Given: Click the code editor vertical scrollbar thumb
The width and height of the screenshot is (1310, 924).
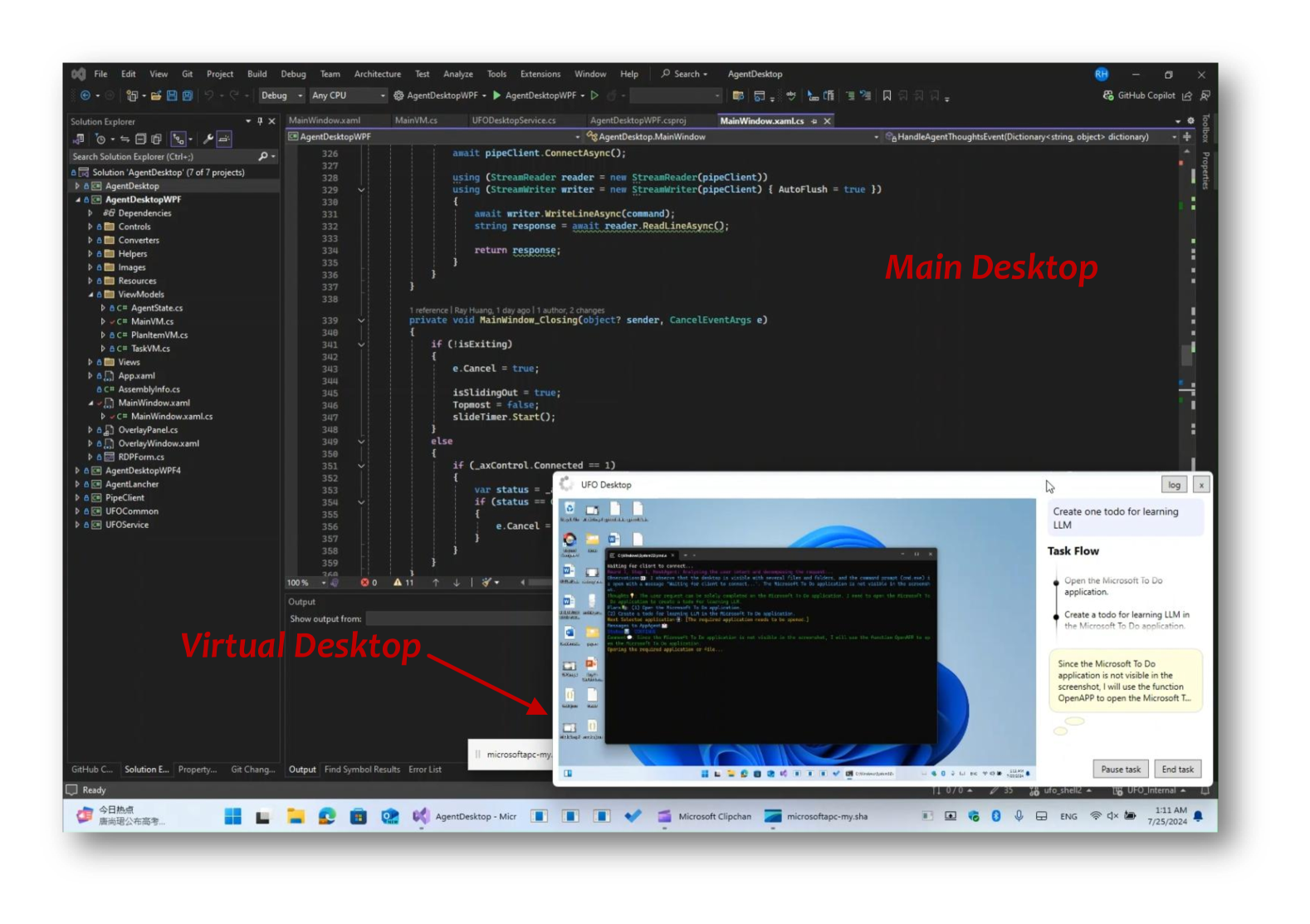Looking at the screenshot, I should tap(1187, 353).
